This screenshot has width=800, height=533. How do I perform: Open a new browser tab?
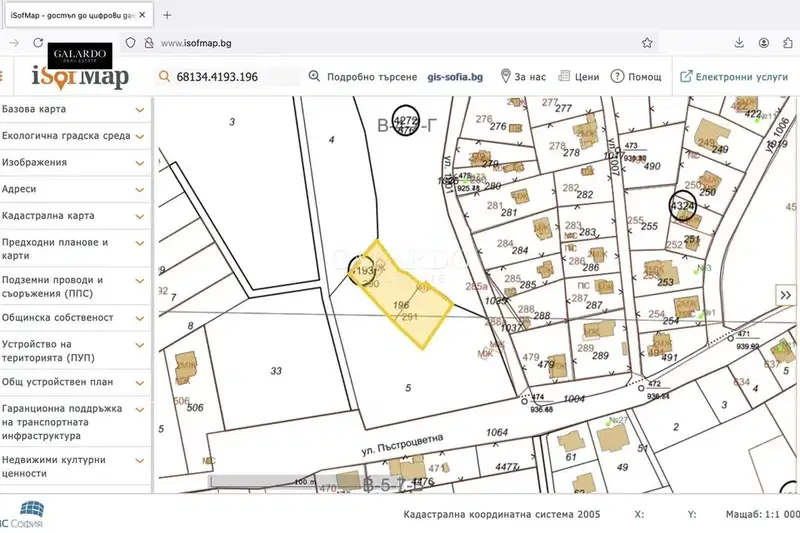click(167, 15)
